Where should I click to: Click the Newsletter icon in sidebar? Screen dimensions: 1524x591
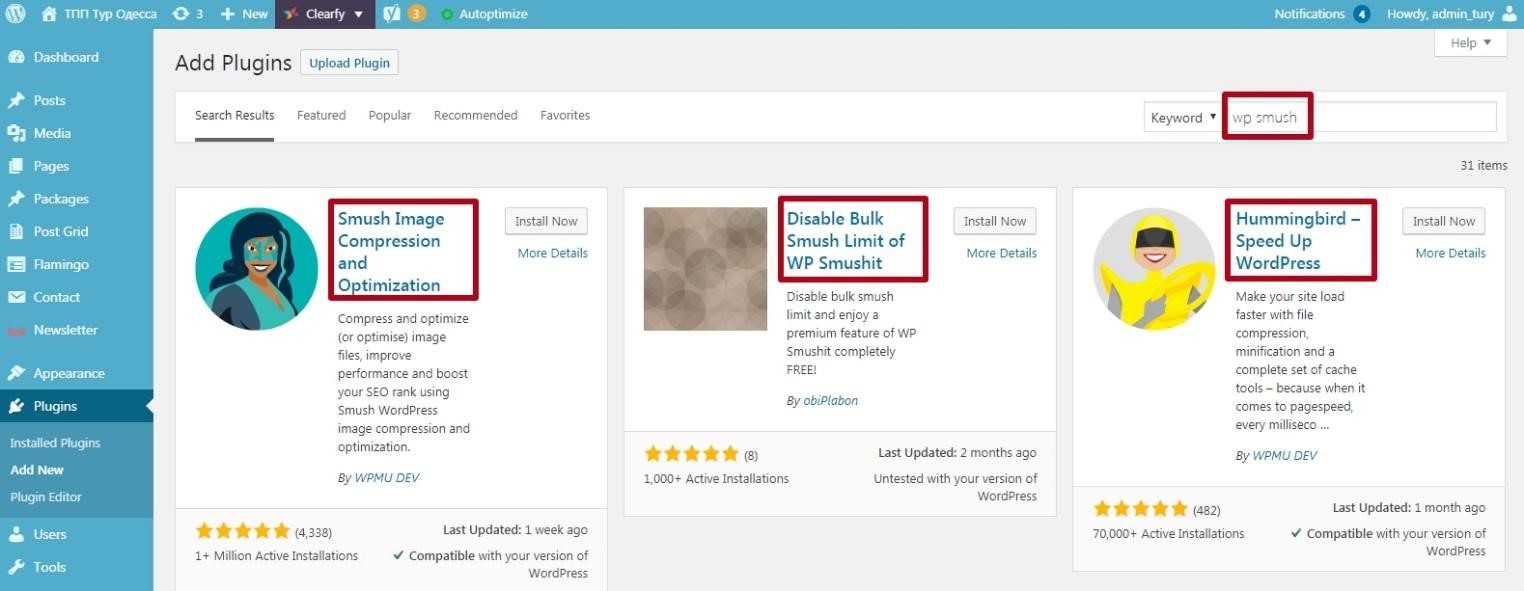pos(16,330)
